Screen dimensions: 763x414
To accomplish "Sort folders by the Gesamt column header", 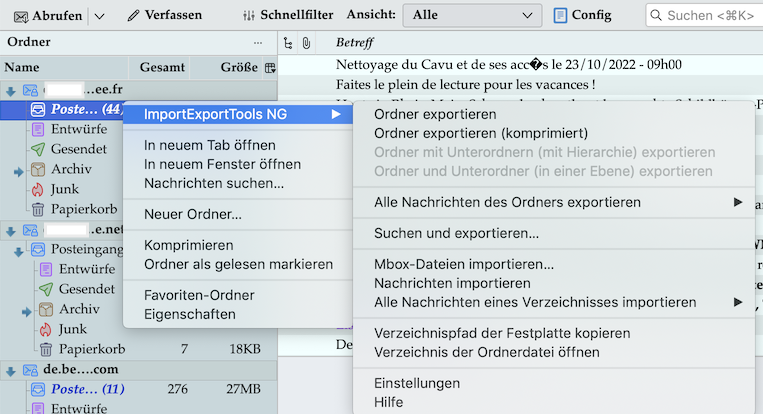I will pos(162,68).
